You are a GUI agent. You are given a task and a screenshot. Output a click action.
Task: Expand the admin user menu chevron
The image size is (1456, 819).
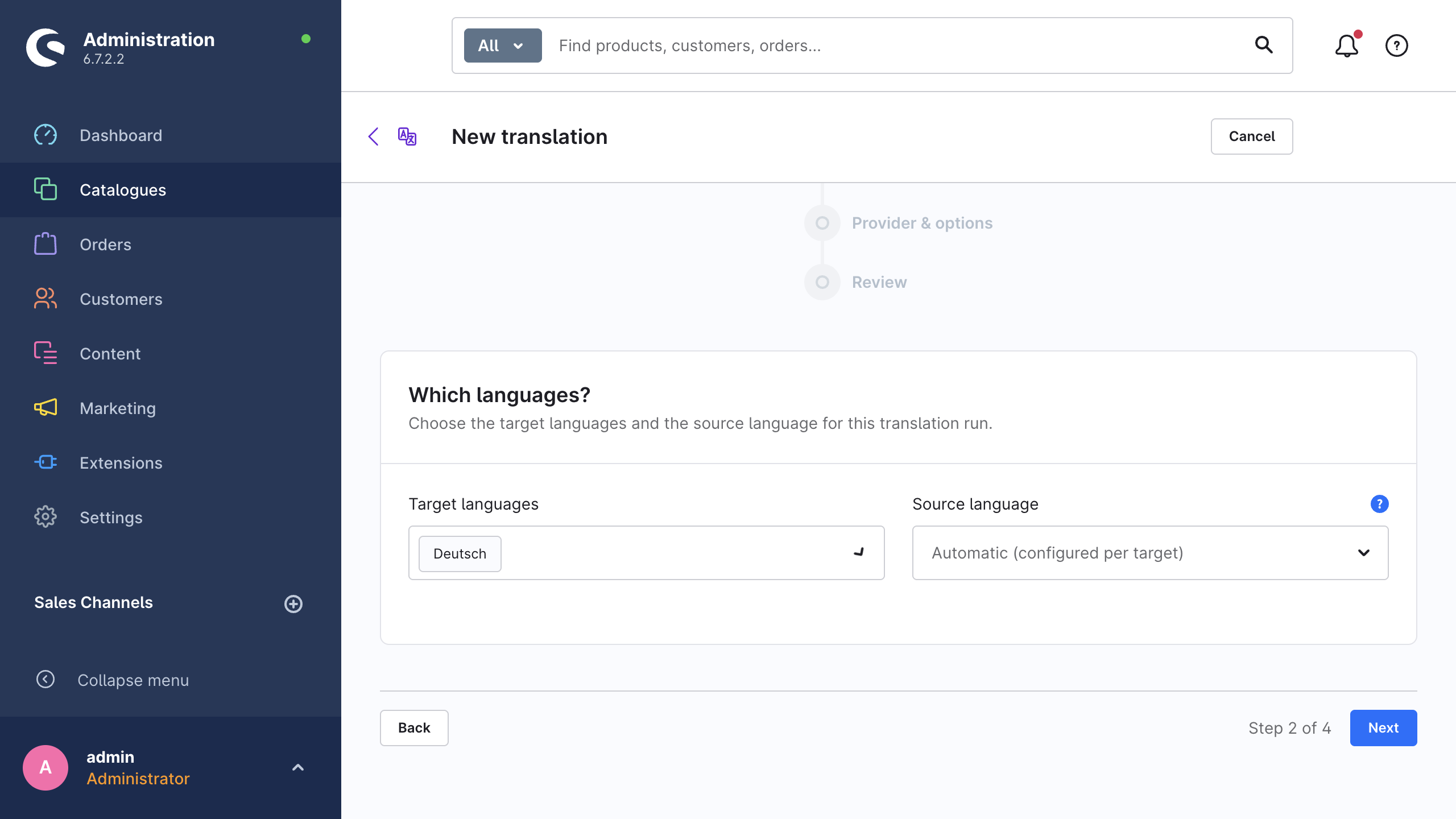coord(298,768)
